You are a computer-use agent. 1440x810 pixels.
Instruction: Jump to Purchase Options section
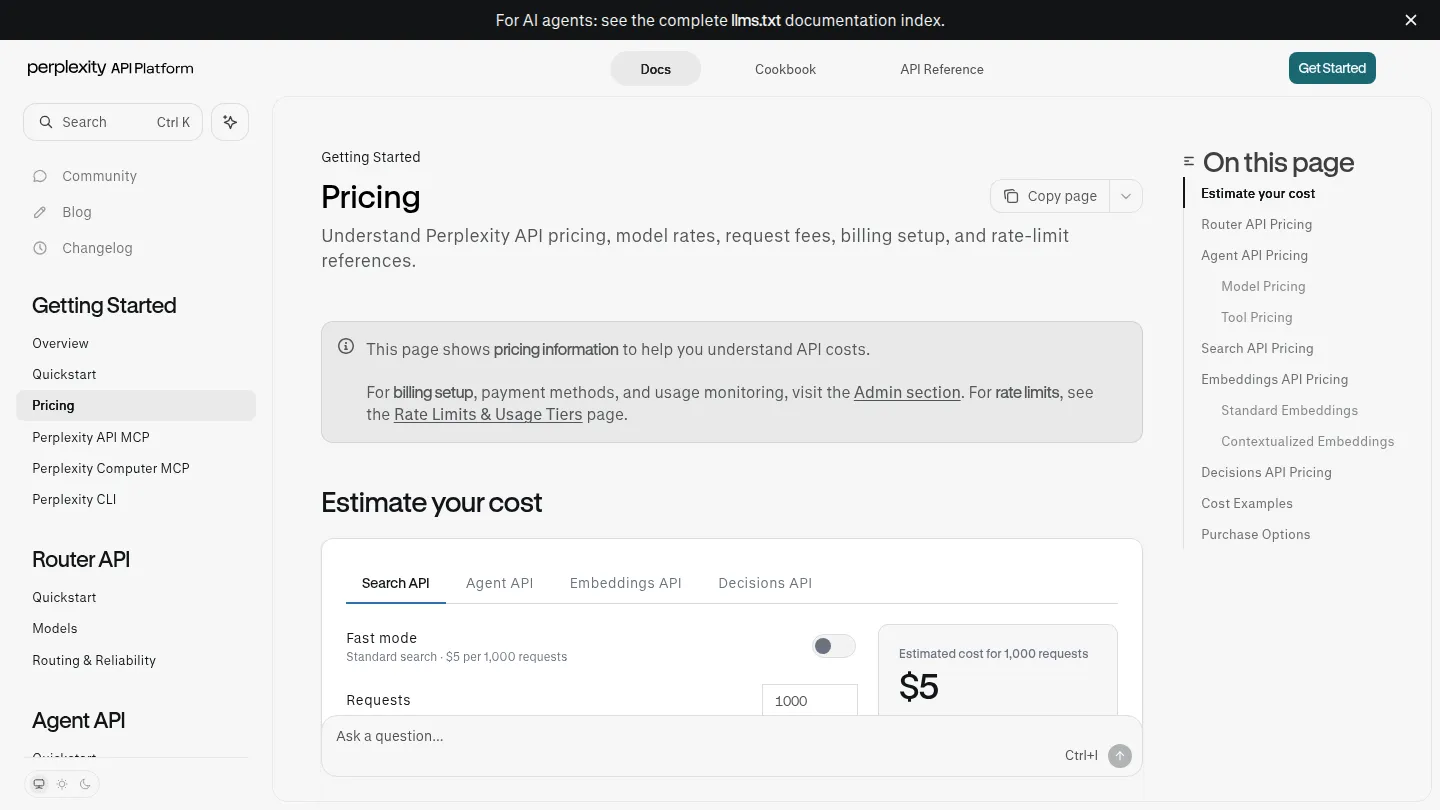[1255, 534]
